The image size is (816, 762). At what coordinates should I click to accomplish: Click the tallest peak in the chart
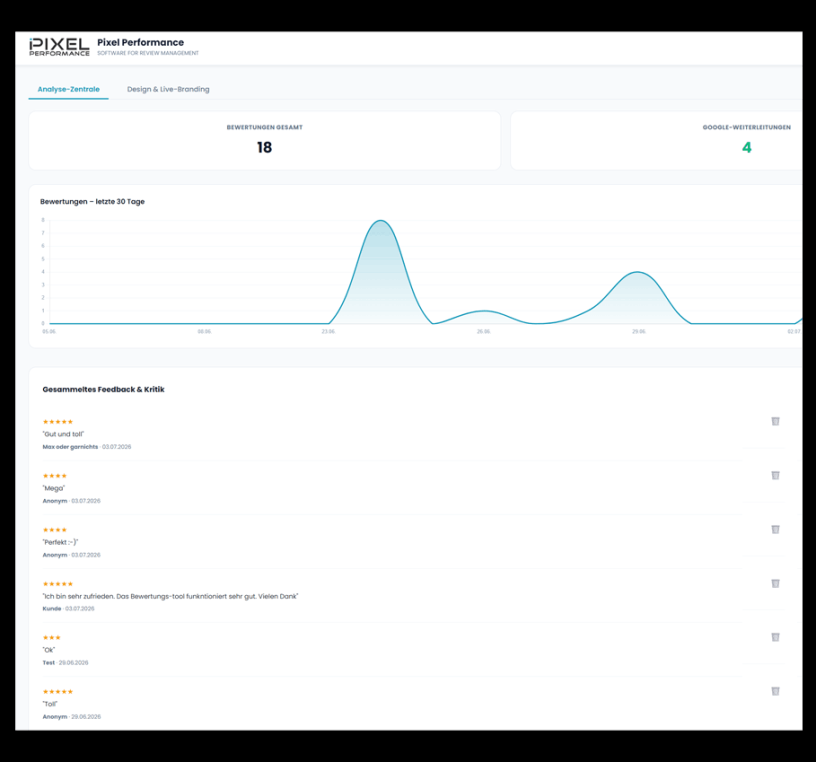click(381, 221)
